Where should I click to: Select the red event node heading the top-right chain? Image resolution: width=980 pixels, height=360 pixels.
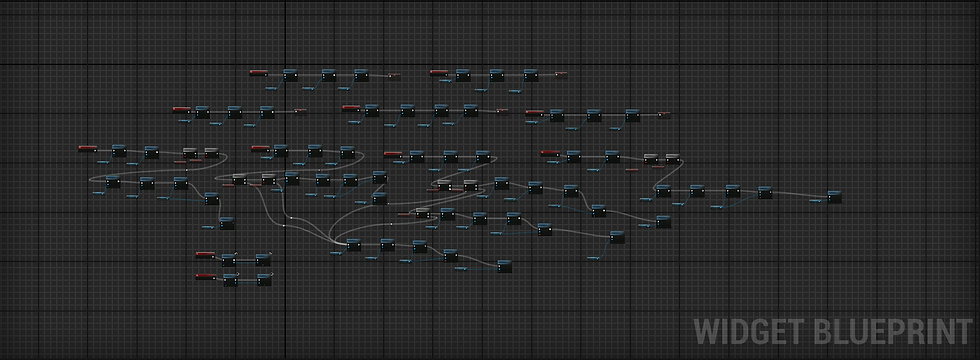439,72
